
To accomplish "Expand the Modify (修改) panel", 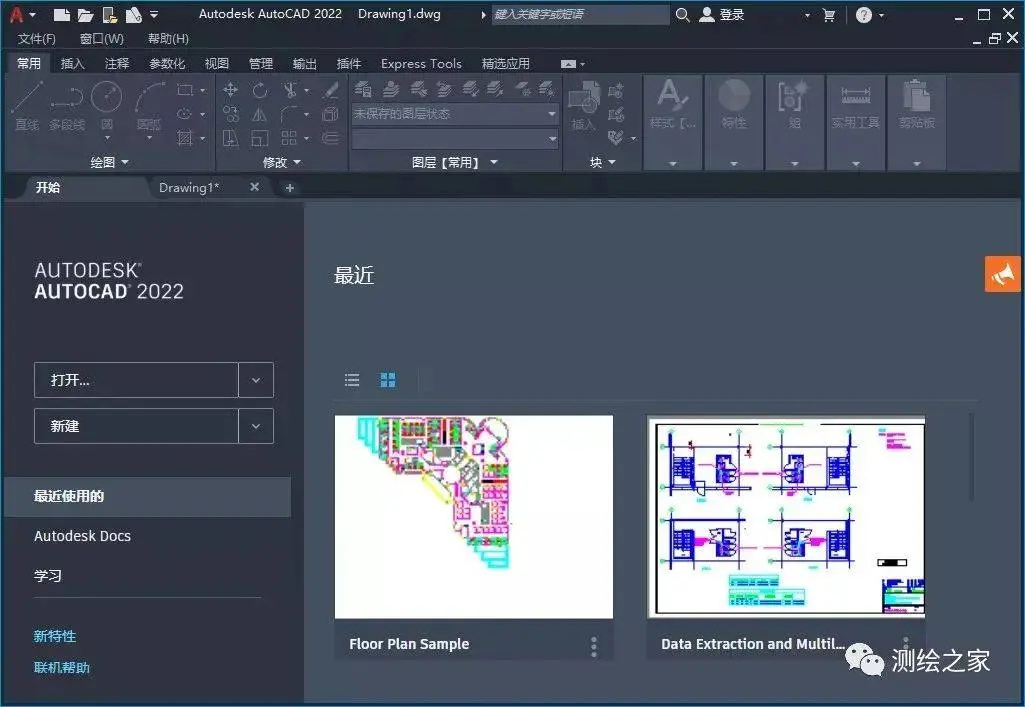I will click(x=282, y=162).
